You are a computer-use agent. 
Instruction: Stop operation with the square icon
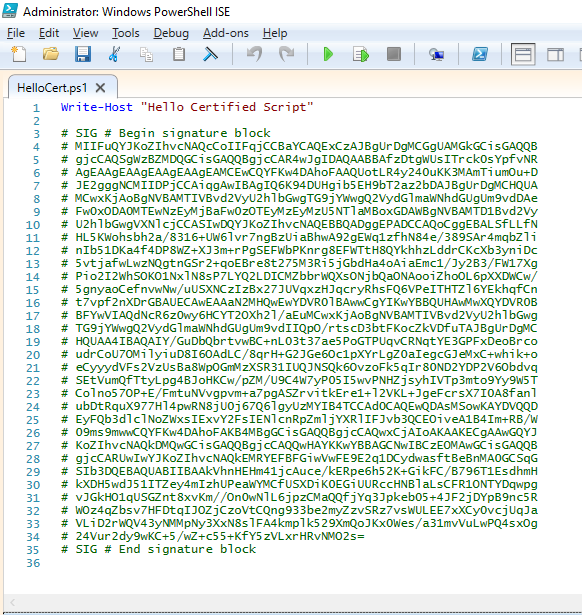tap(393, 54)
